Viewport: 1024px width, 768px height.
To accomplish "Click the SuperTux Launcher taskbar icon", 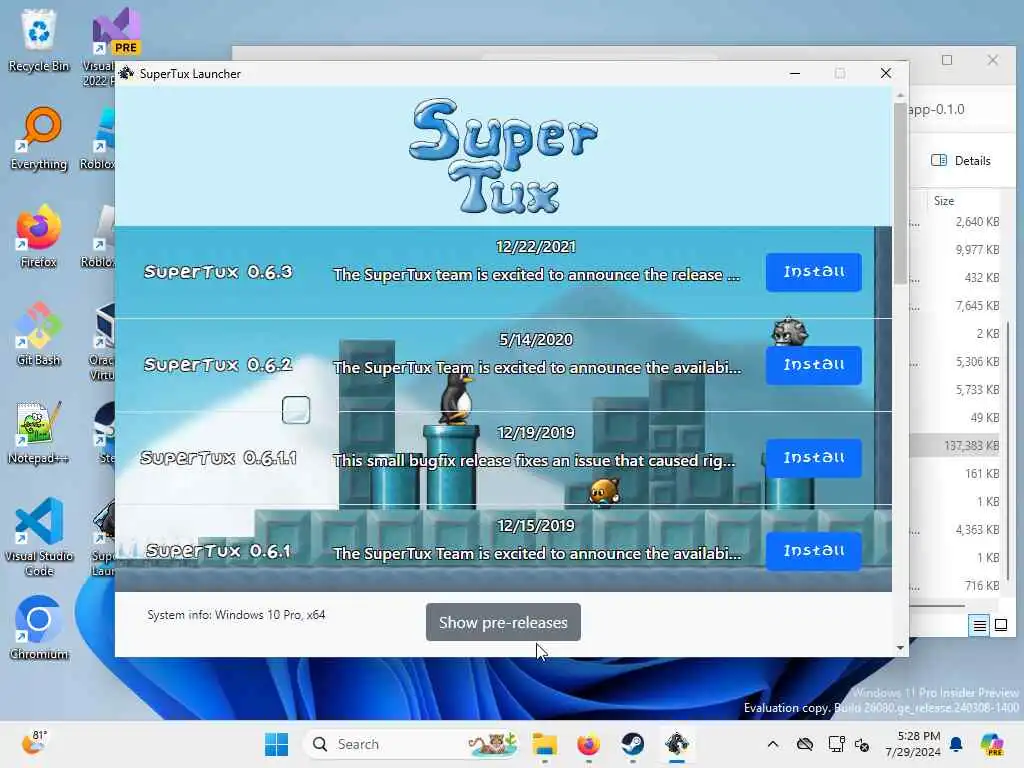I will [x=677, y=744].
